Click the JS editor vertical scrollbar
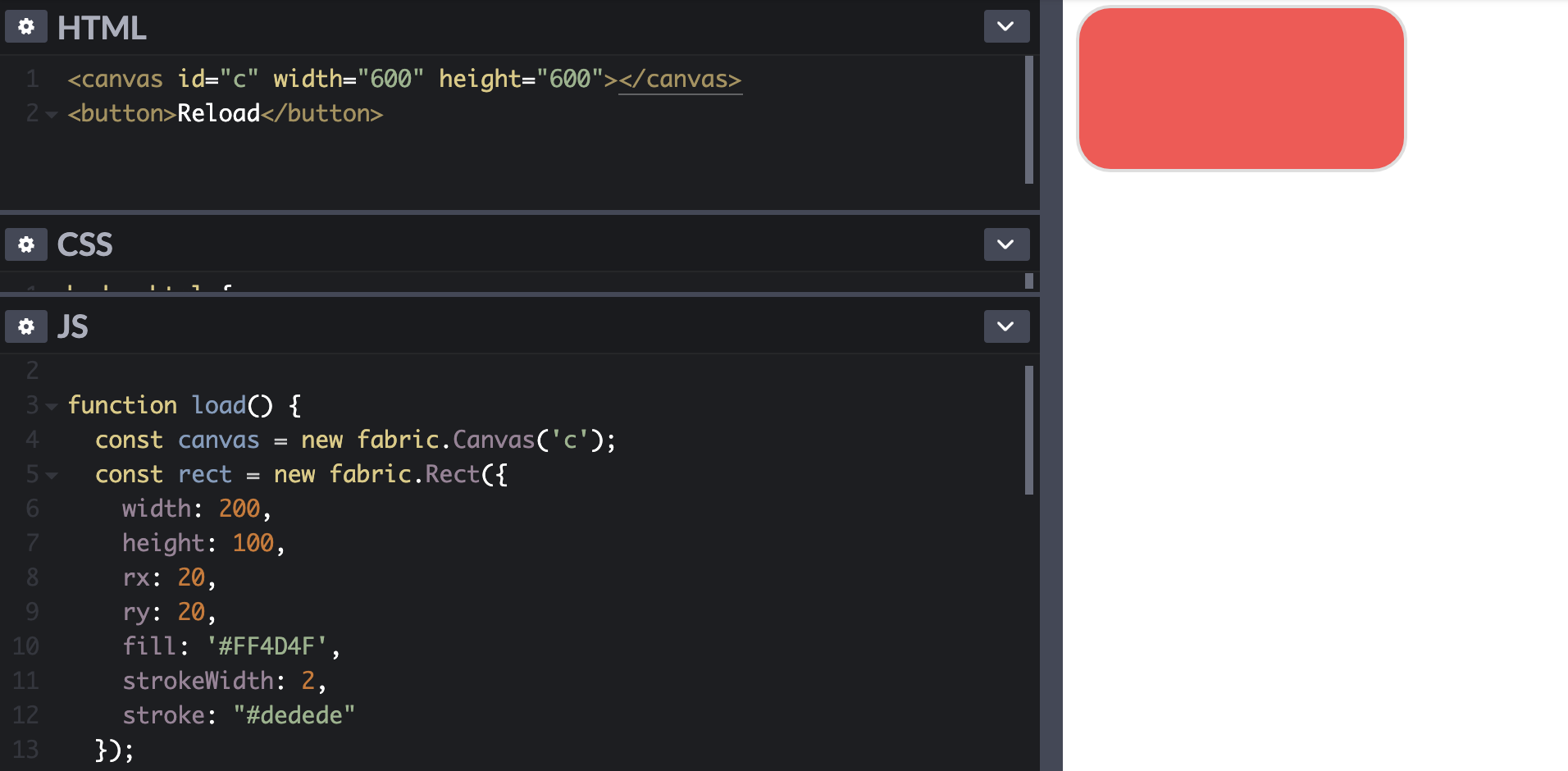The height and width of the screenshot is (771, 1568). coord(1028,431)
